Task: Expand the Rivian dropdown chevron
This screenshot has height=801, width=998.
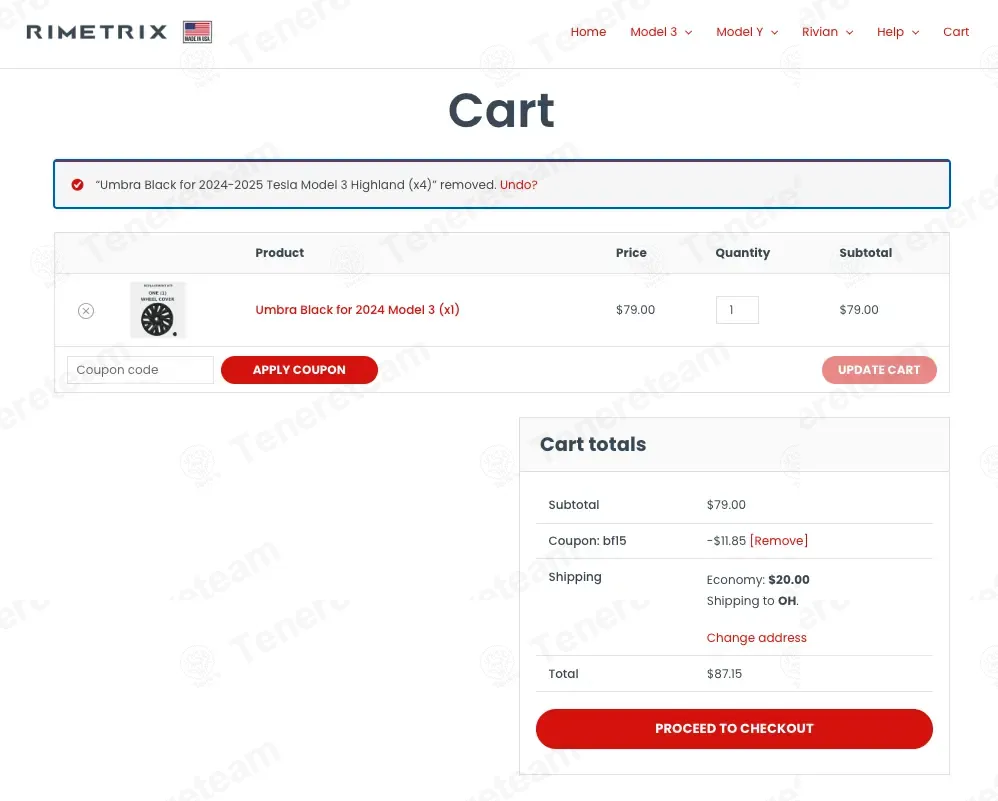Action: click(849, 32)
